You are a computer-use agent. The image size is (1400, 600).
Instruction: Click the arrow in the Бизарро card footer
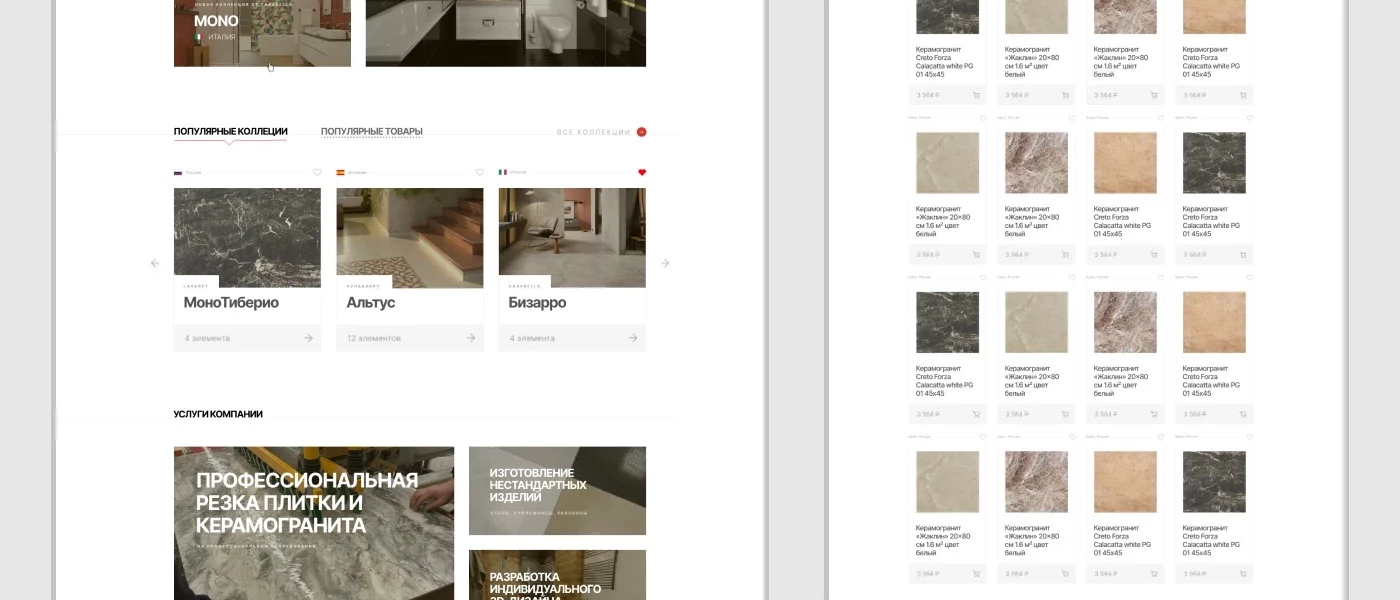633,338
